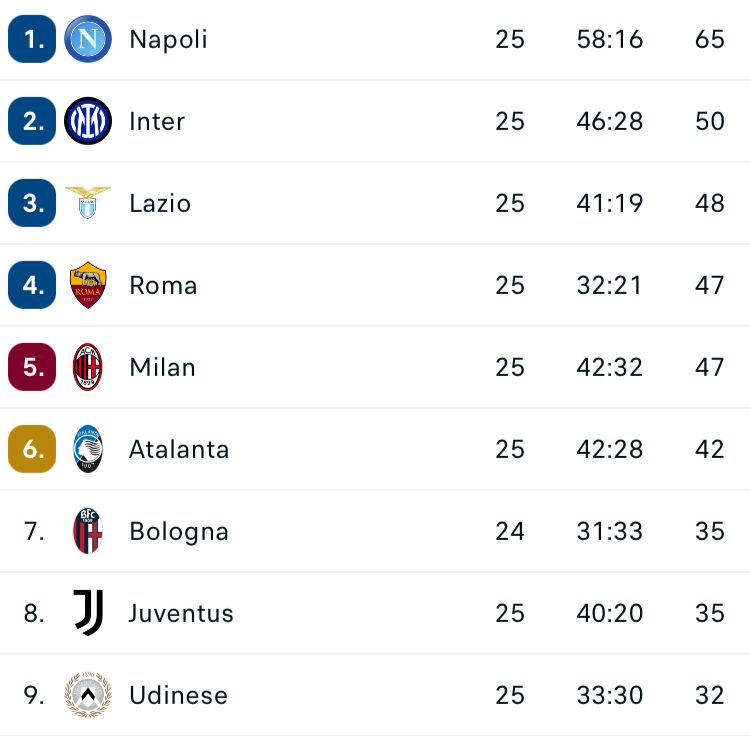Click the Bologna club crest icon
The height and width of the screenshot is (736, 750).
[88, 531]
